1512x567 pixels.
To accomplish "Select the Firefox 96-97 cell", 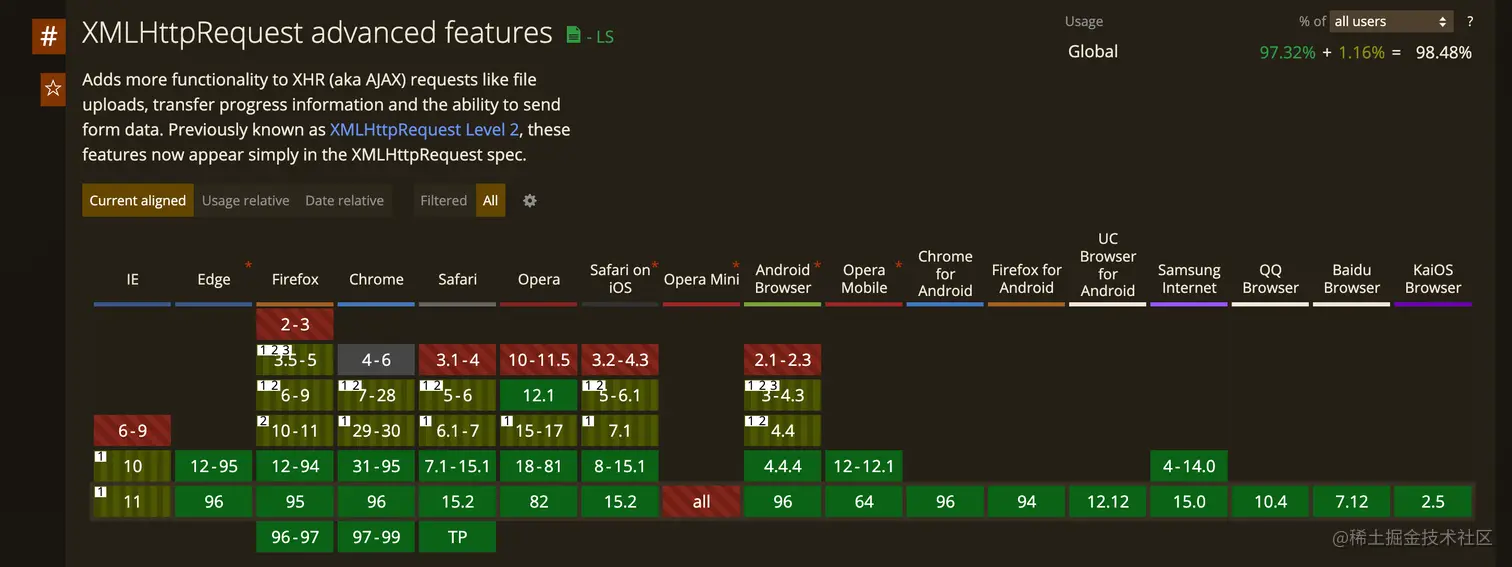I will pos(295,537).
